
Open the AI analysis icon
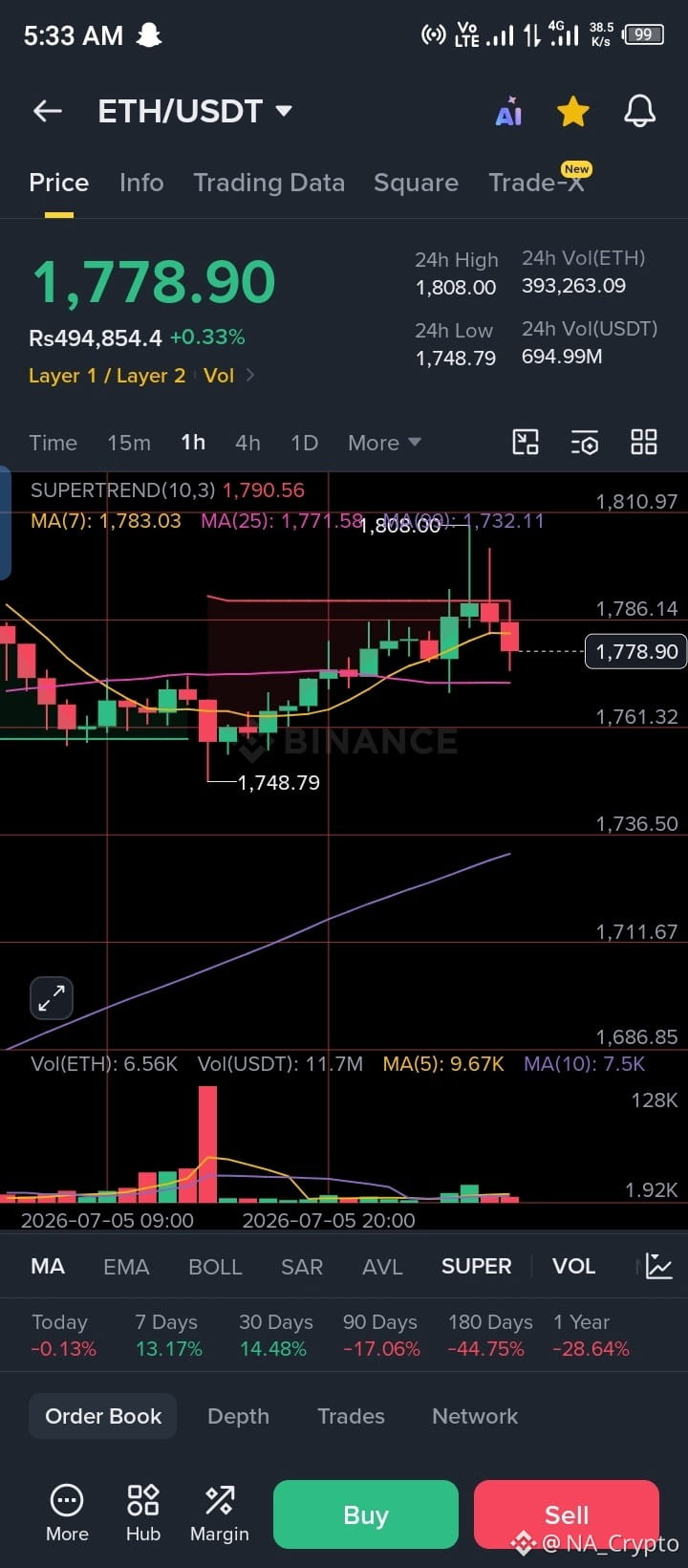(x=508, y=112)
